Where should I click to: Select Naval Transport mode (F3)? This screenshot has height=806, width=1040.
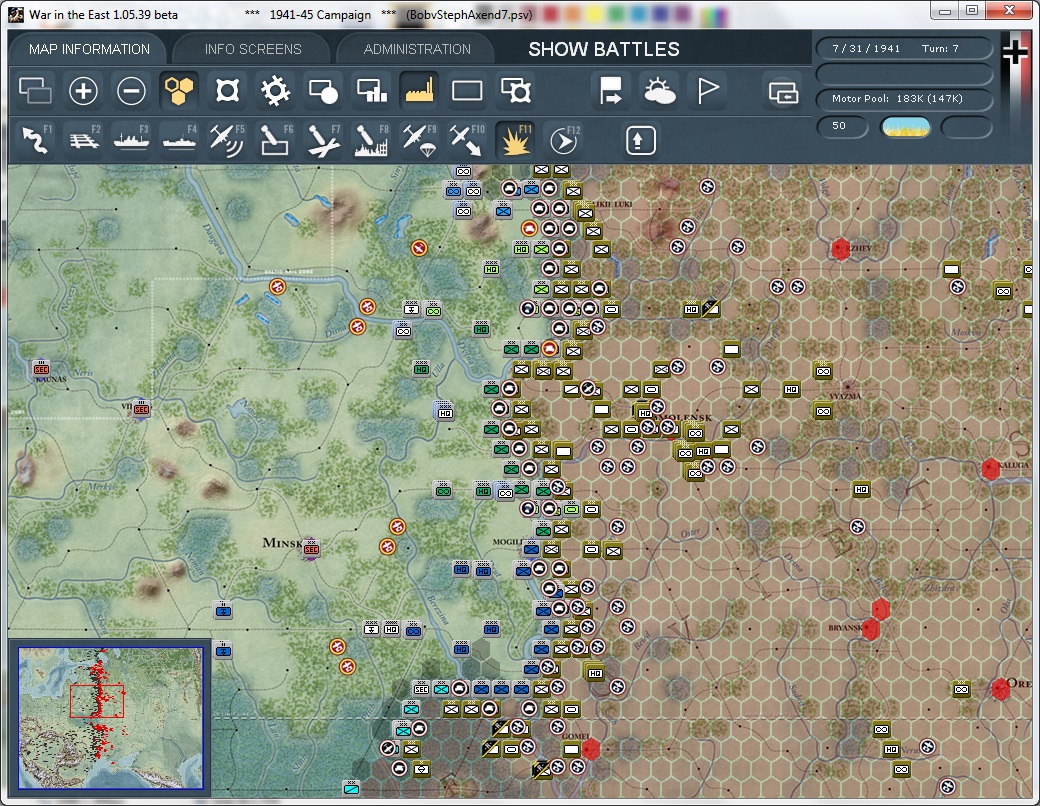tap(131, 140)
